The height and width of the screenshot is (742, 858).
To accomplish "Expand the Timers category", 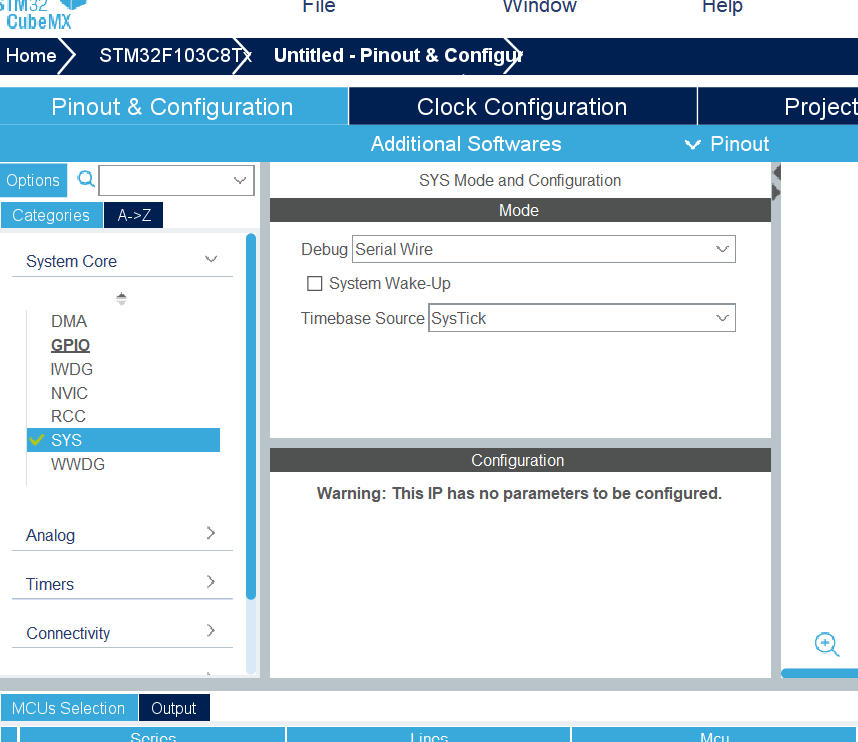I will (211, 582).
